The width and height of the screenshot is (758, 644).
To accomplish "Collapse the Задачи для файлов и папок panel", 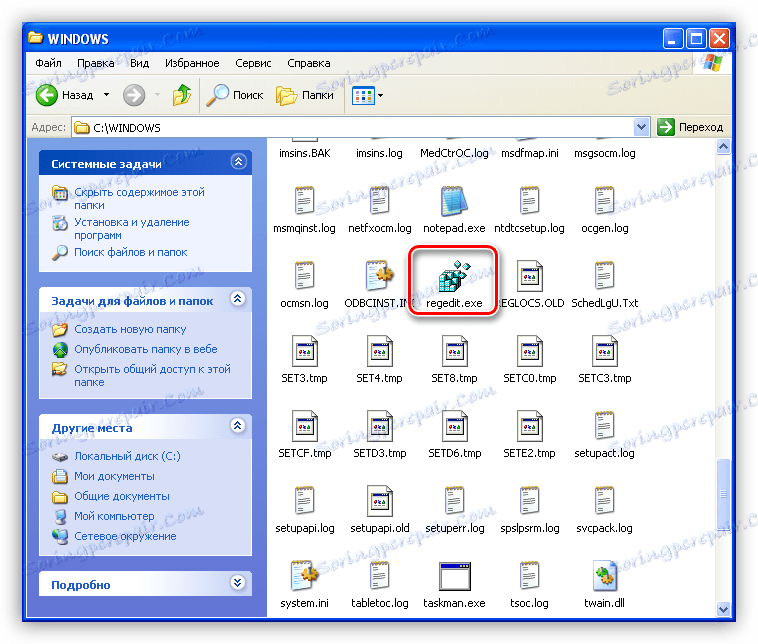I will pyautogui.click(x=238, y=299).
